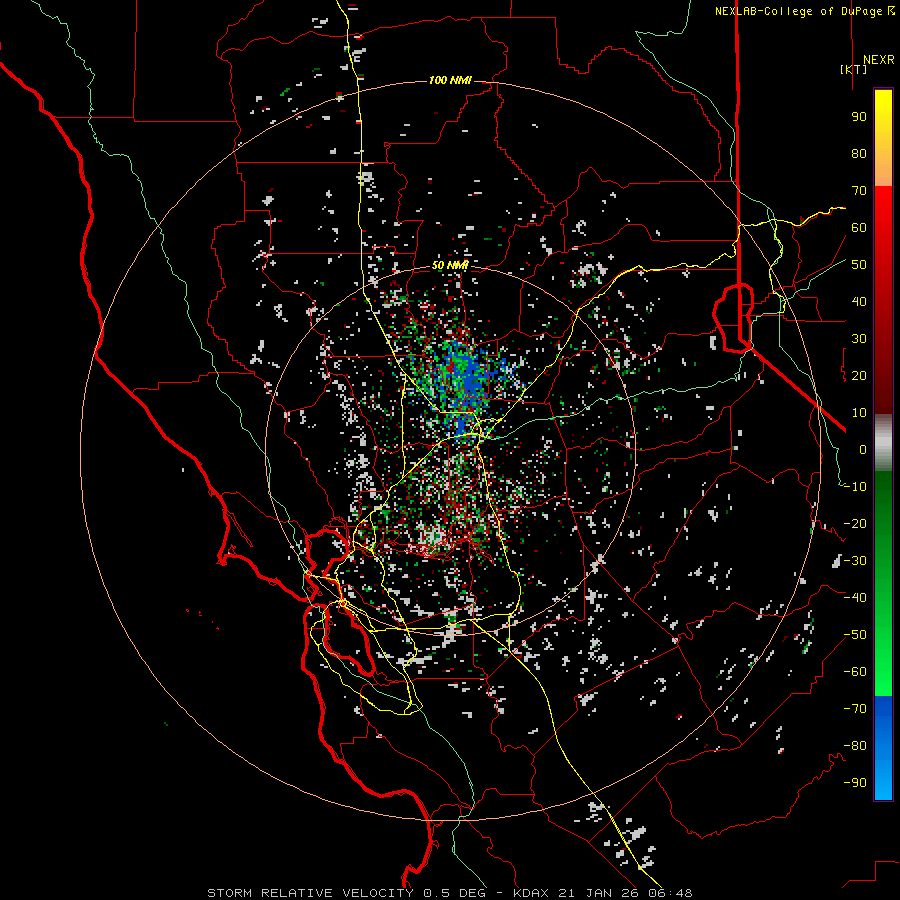
Task: Click the 0 scale value
Action: click(863, 450)
